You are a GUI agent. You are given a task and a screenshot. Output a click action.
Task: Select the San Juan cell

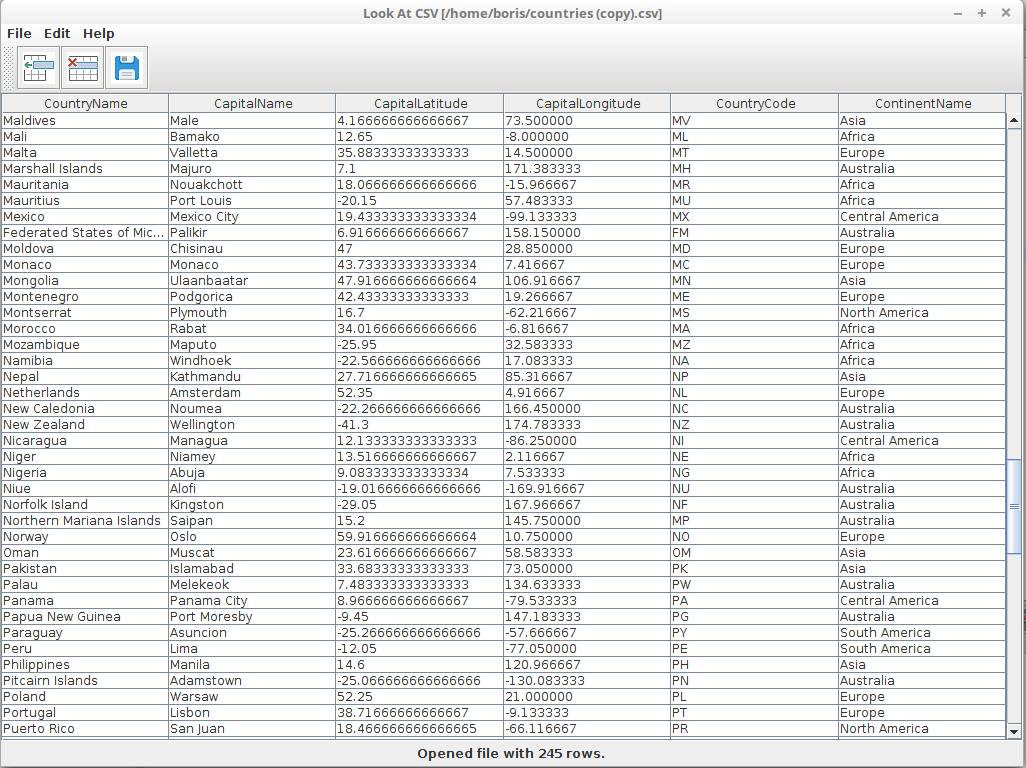[253, 729]
